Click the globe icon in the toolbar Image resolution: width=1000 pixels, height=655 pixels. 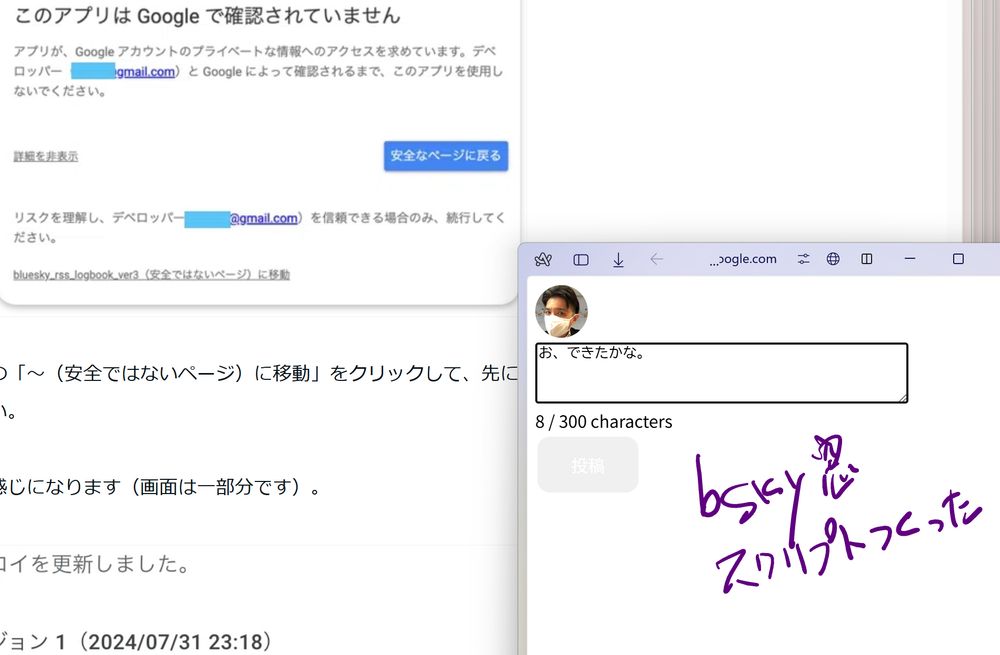[x=833, y=259]
